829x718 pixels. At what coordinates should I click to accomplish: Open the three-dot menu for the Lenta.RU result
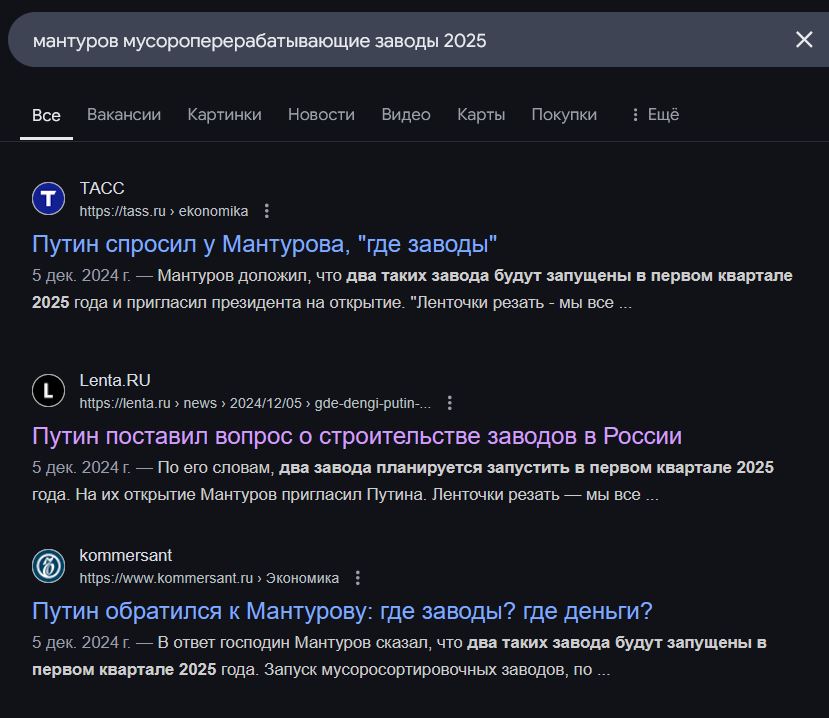(x=449, y=403)
